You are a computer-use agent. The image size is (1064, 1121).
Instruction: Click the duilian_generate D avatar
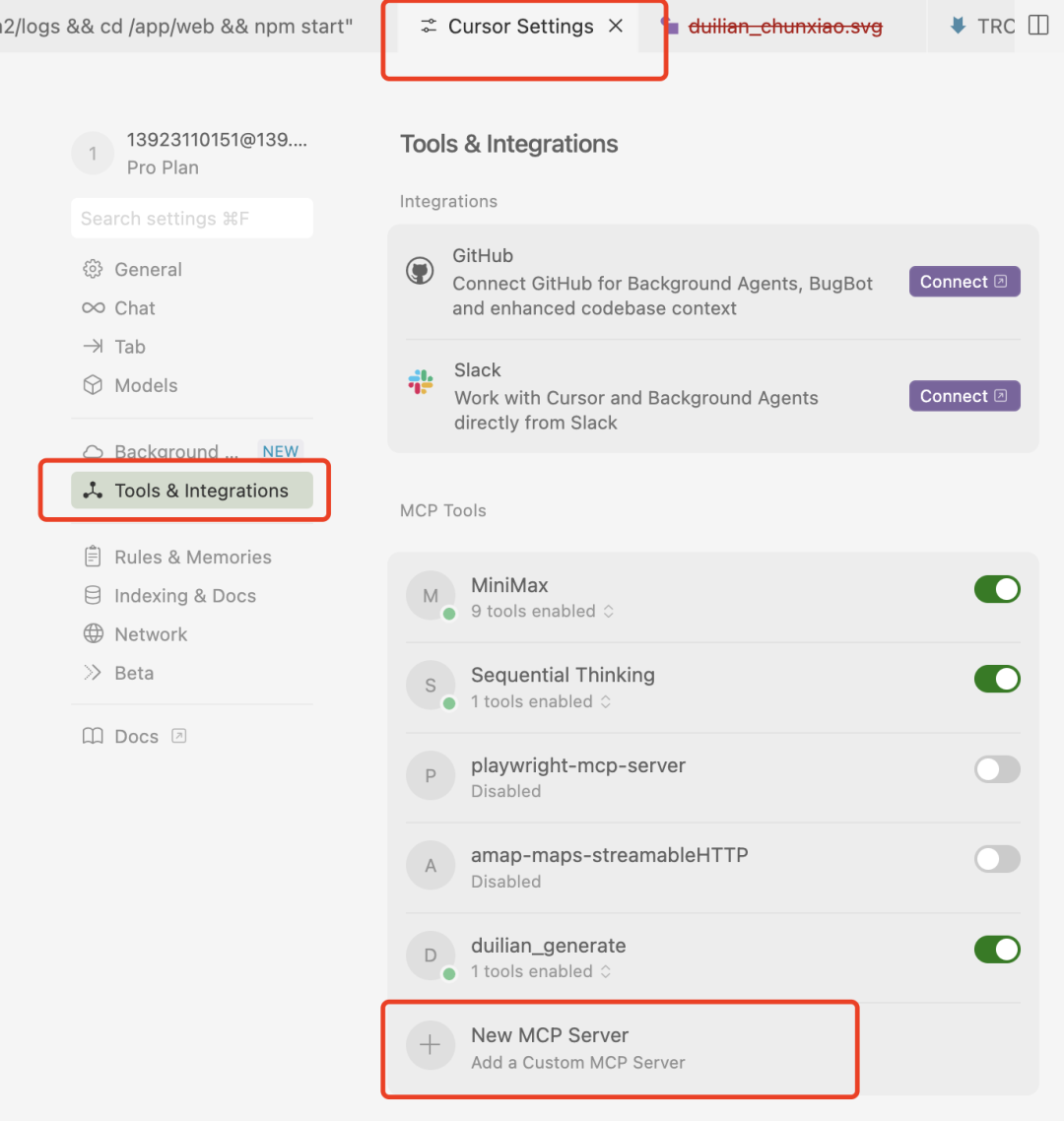pyautogui.click(x=431, y=956)
